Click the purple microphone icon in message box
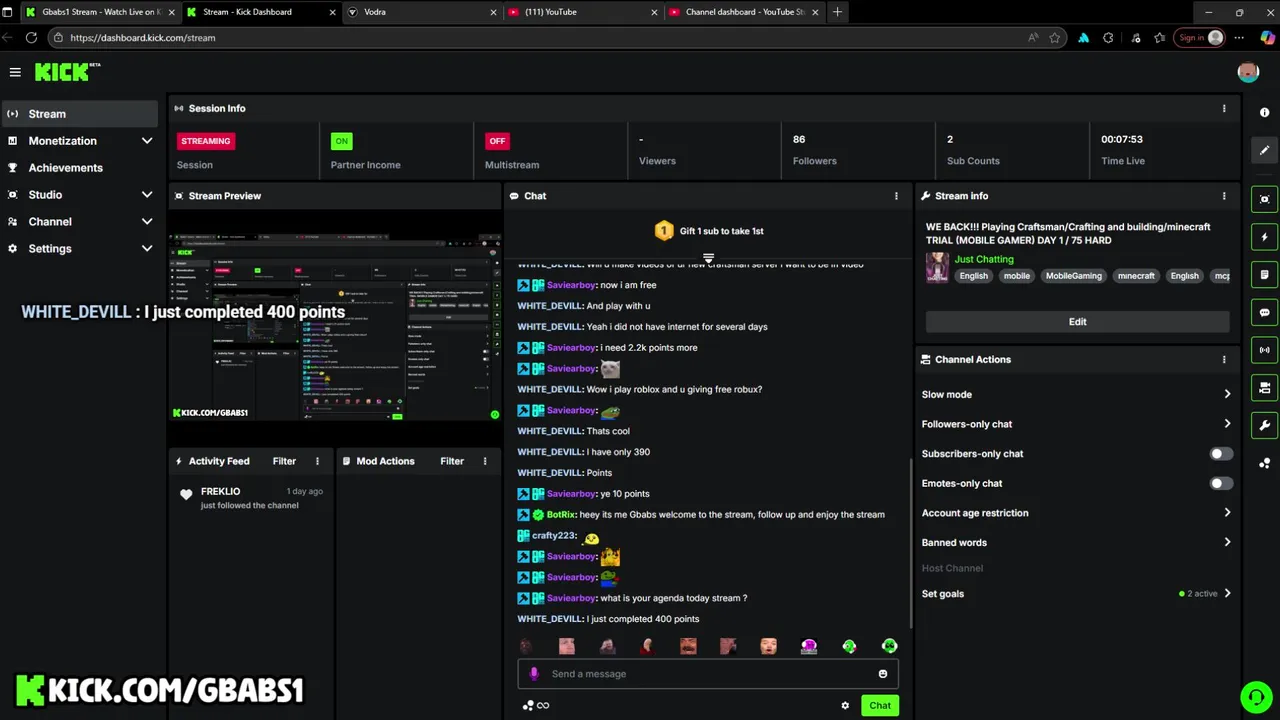This screenshot has width=1280, height=720. [x=534, y=674]
